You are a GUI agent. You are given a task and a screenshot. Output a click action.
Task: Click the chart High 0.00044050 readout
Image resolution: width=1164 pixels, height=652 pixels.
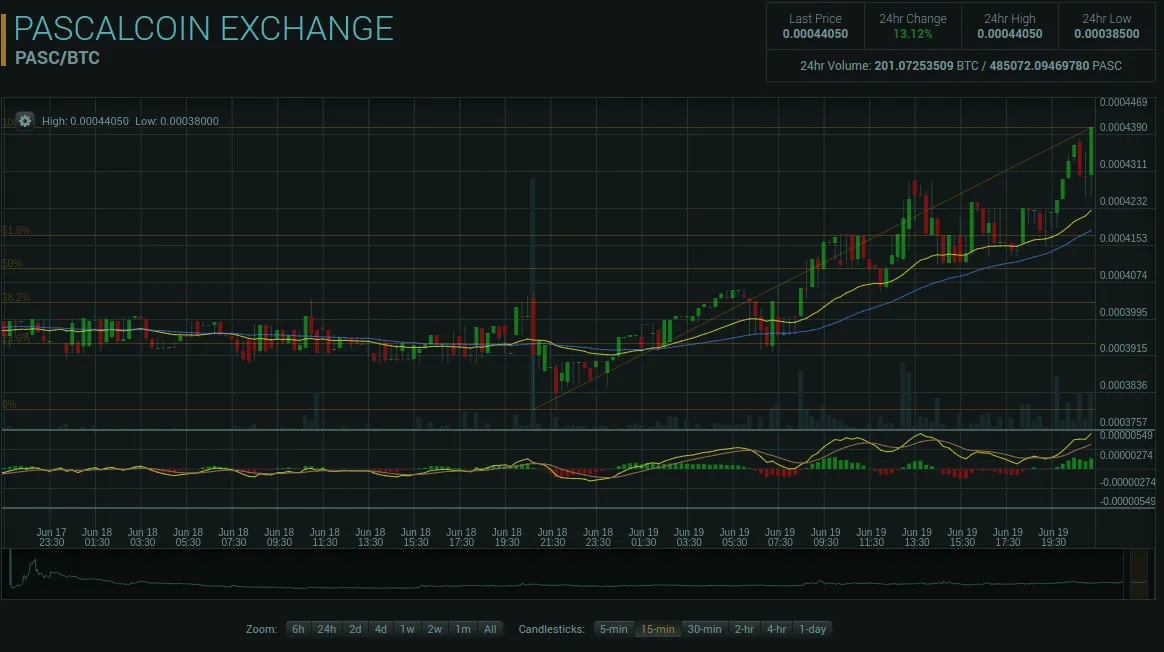(85, 121)
